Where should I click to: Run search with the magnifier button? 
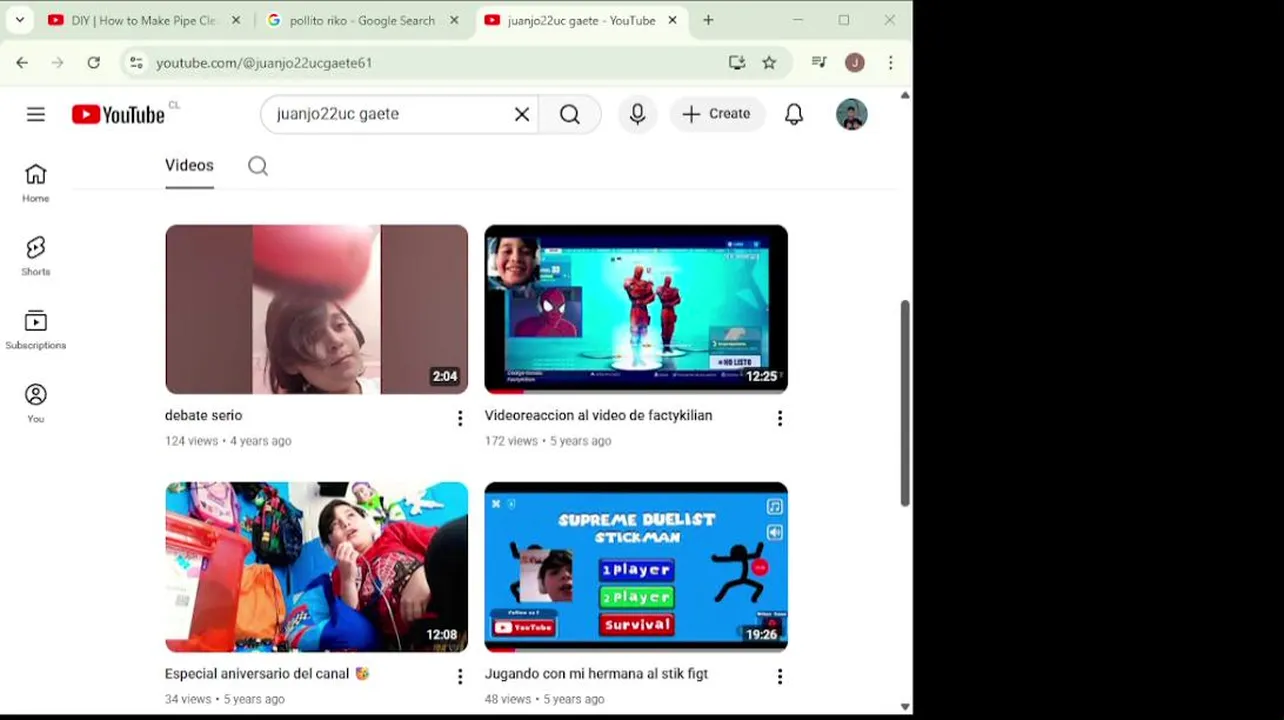tap(570, 114)
